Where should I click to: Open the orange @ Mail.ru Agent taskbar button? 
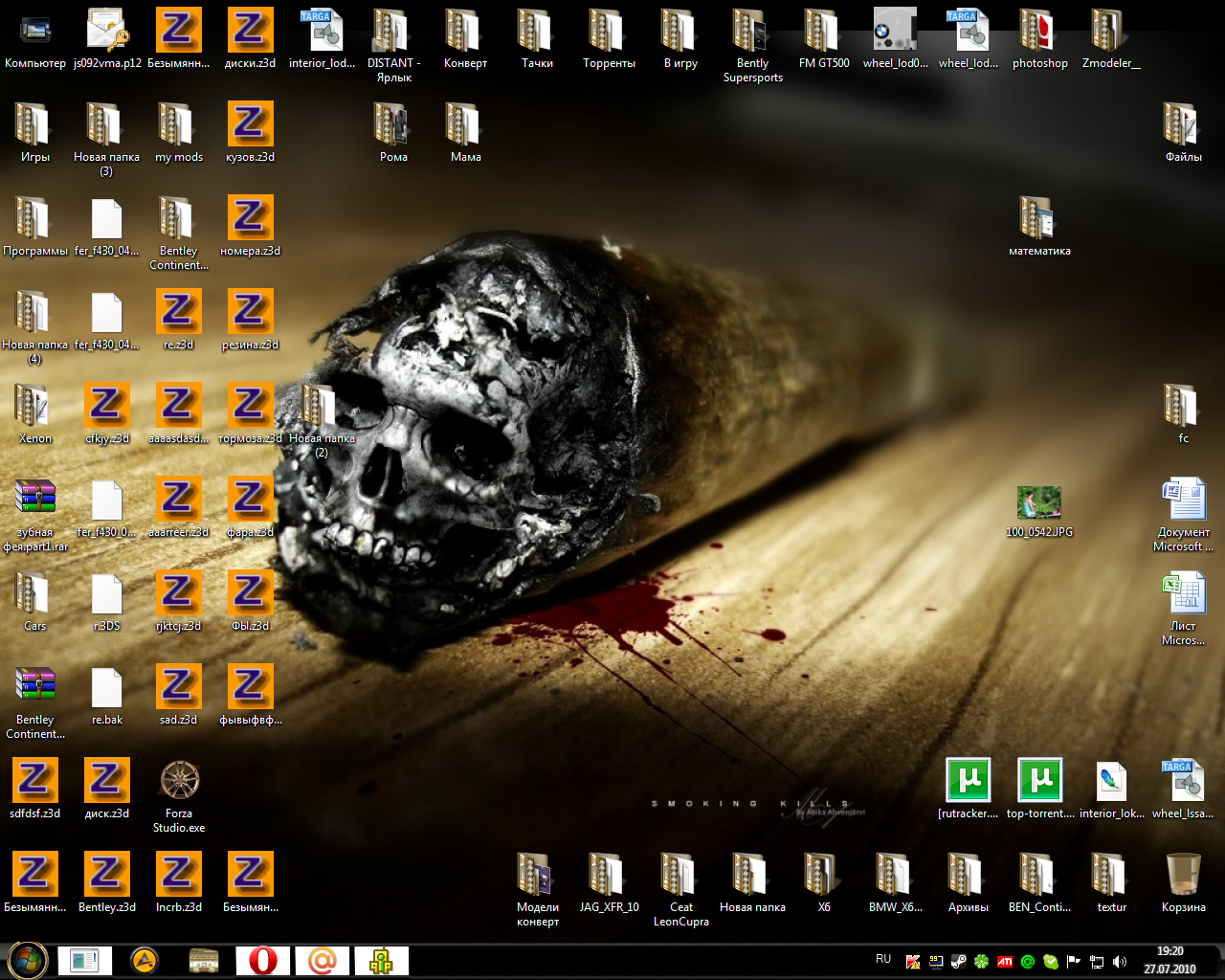323,961
